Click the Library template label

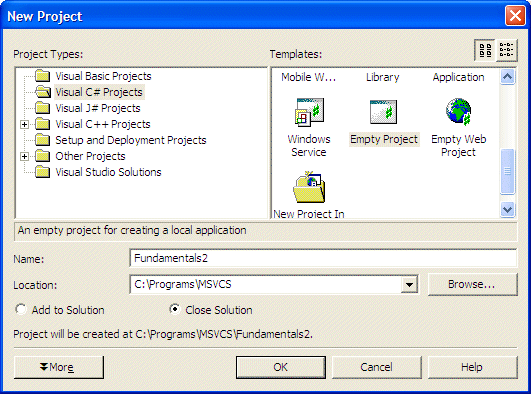pos(383,77)
